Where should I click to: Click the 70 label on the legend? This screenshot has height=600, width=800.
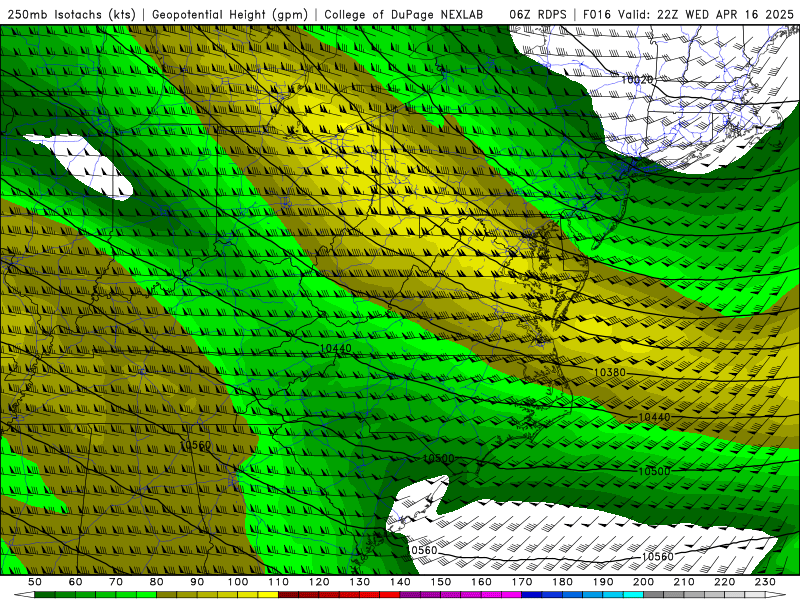116,582
